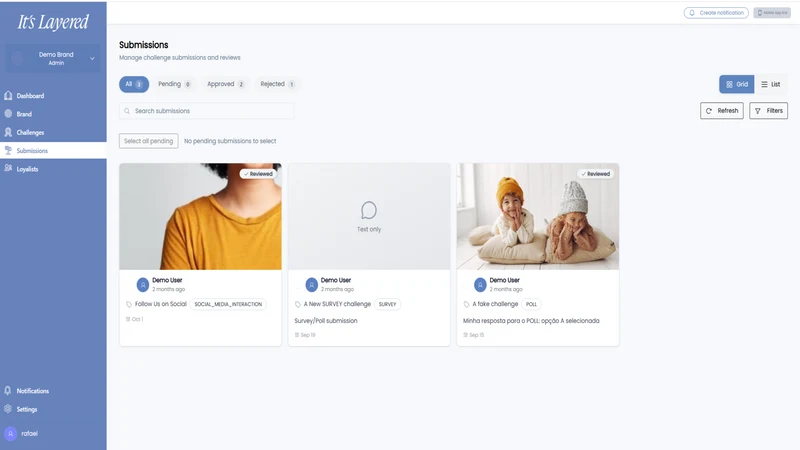800x450 pixels.
Task: Switch to the Approved tab
Action: 226,84
